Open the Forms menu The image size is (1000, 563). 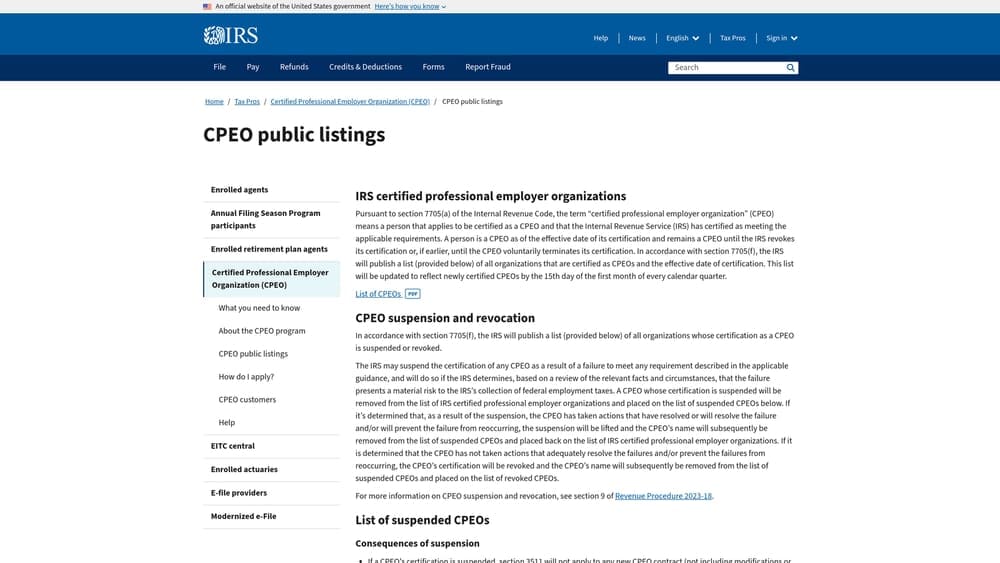click(x=433, y=67)
